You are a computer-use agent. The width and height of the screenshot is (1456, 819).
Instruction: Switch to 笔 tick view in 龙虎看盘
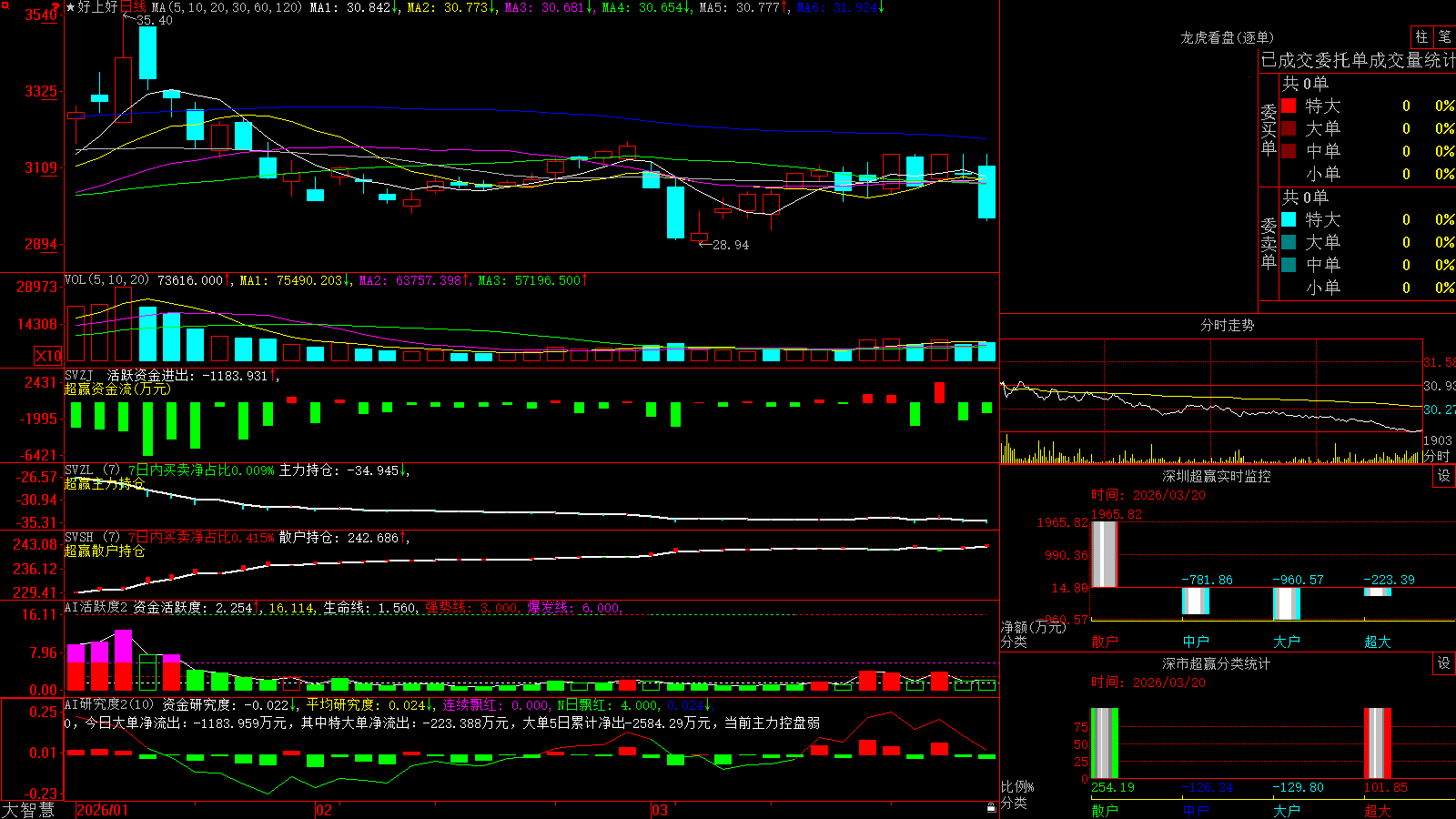pyautogui.click(x=1445, y=36)
